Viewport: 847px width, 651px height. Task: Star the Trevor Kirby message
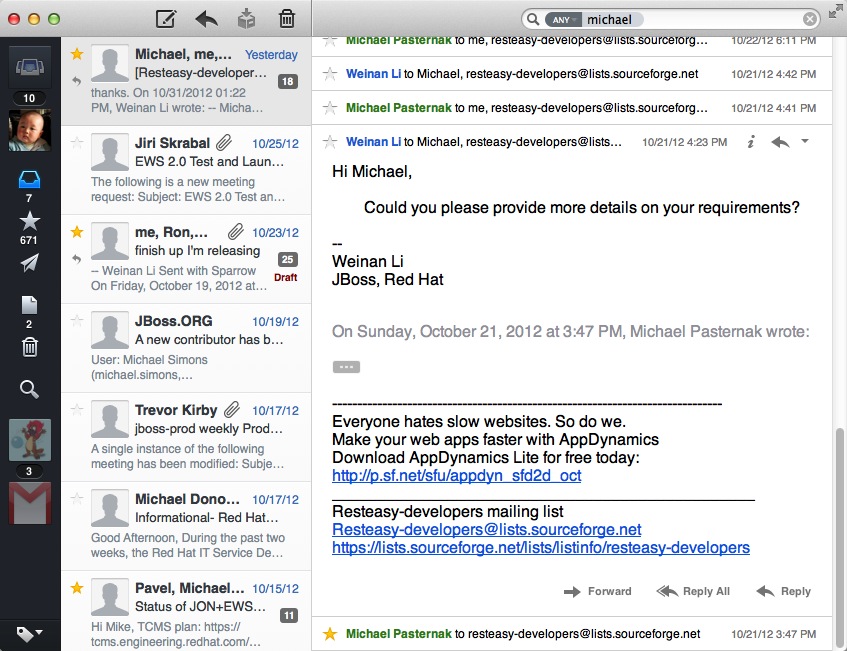(77, 410)
